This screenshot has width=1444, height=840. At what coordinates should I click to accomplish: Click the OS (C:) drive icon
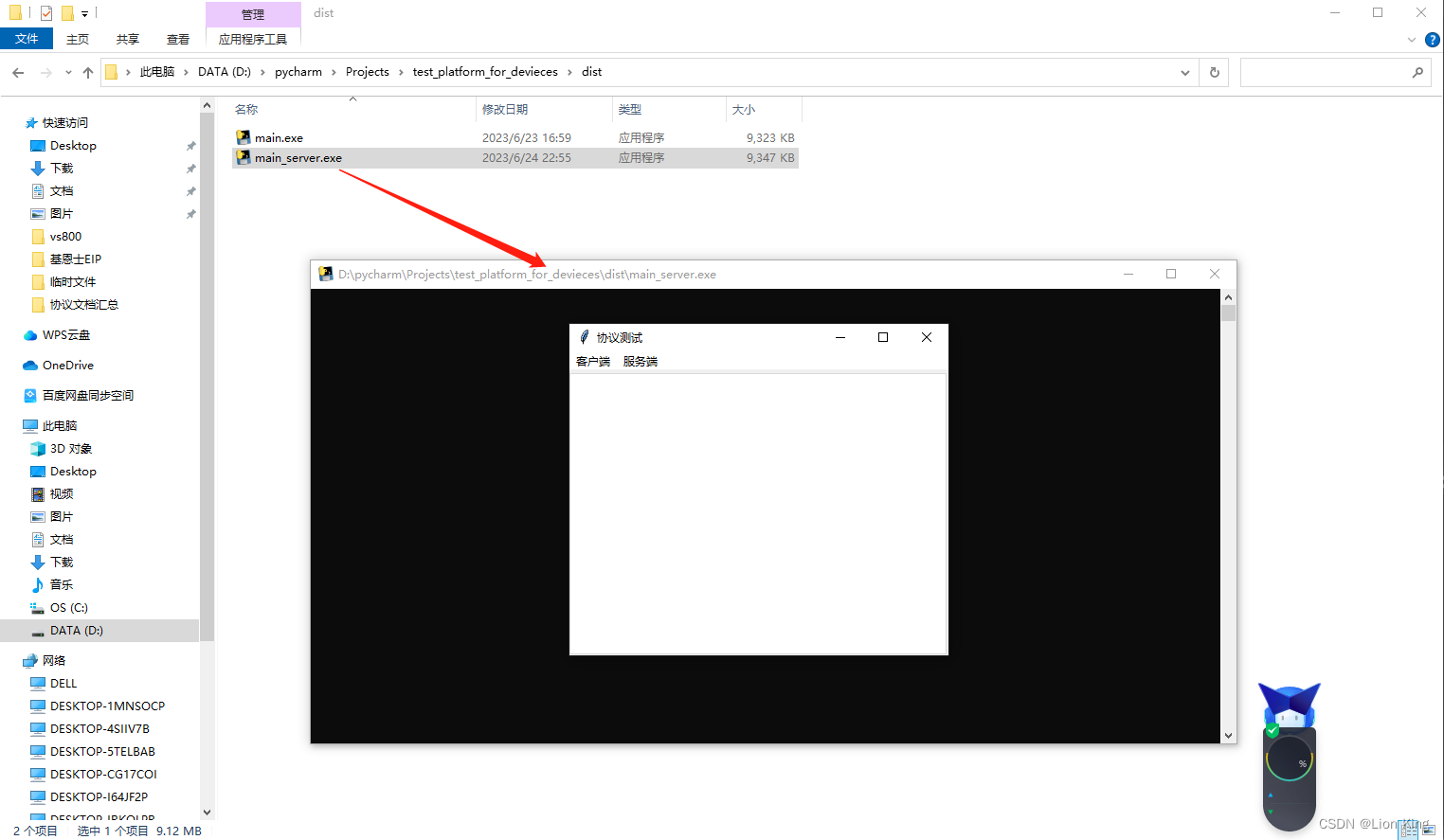tap(38, 608)
